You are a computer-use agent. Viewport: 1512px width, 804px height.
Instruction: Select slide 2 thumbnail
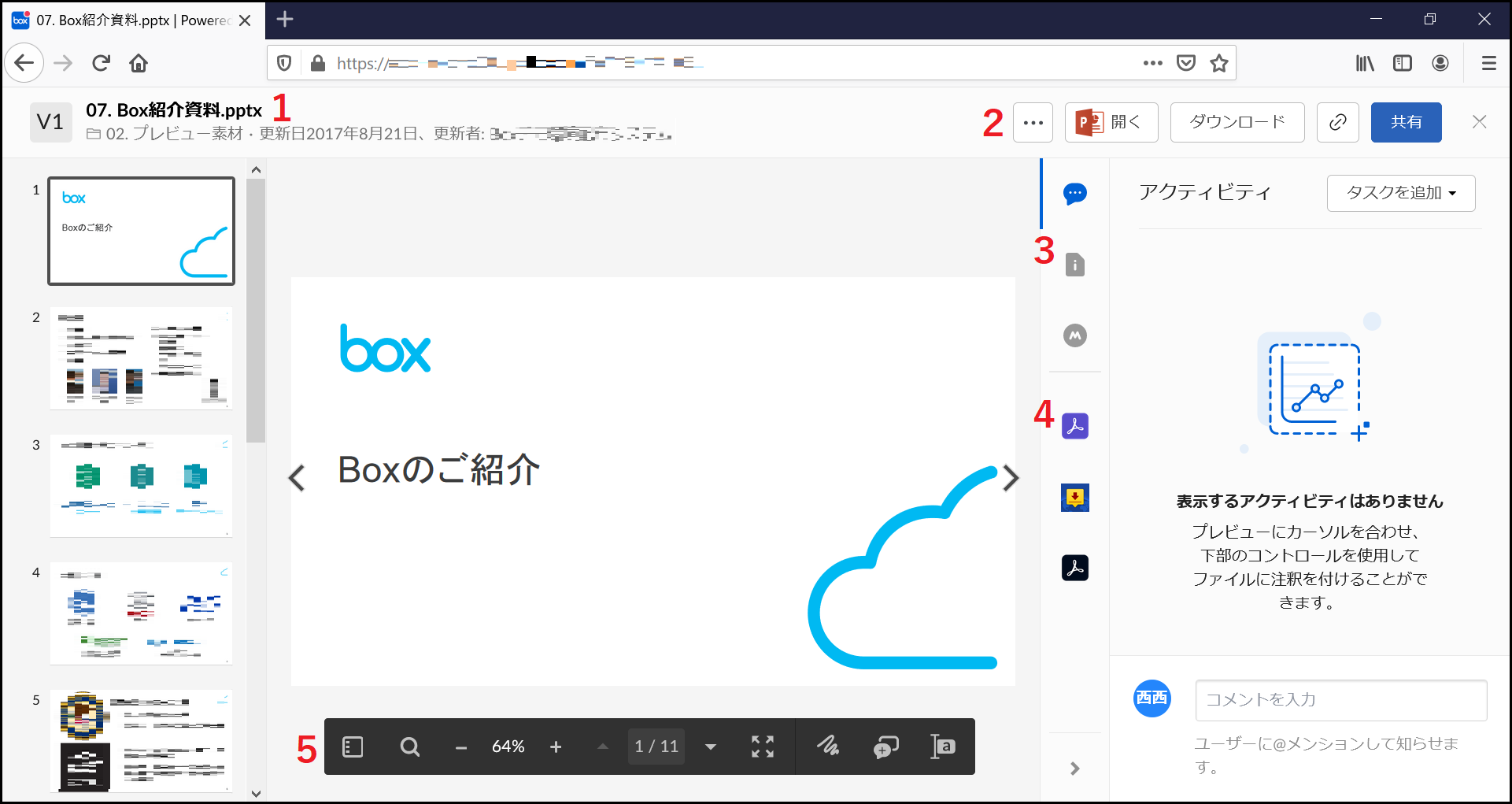point(142,358)
